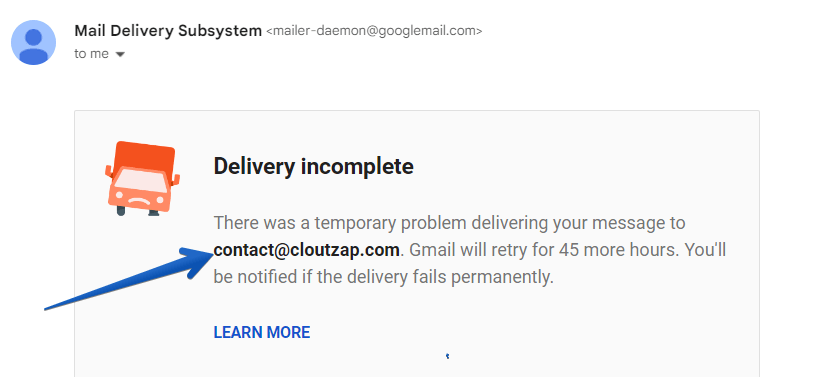
Task: Click the sad delivery truck icon
Action: click(142, 178)
